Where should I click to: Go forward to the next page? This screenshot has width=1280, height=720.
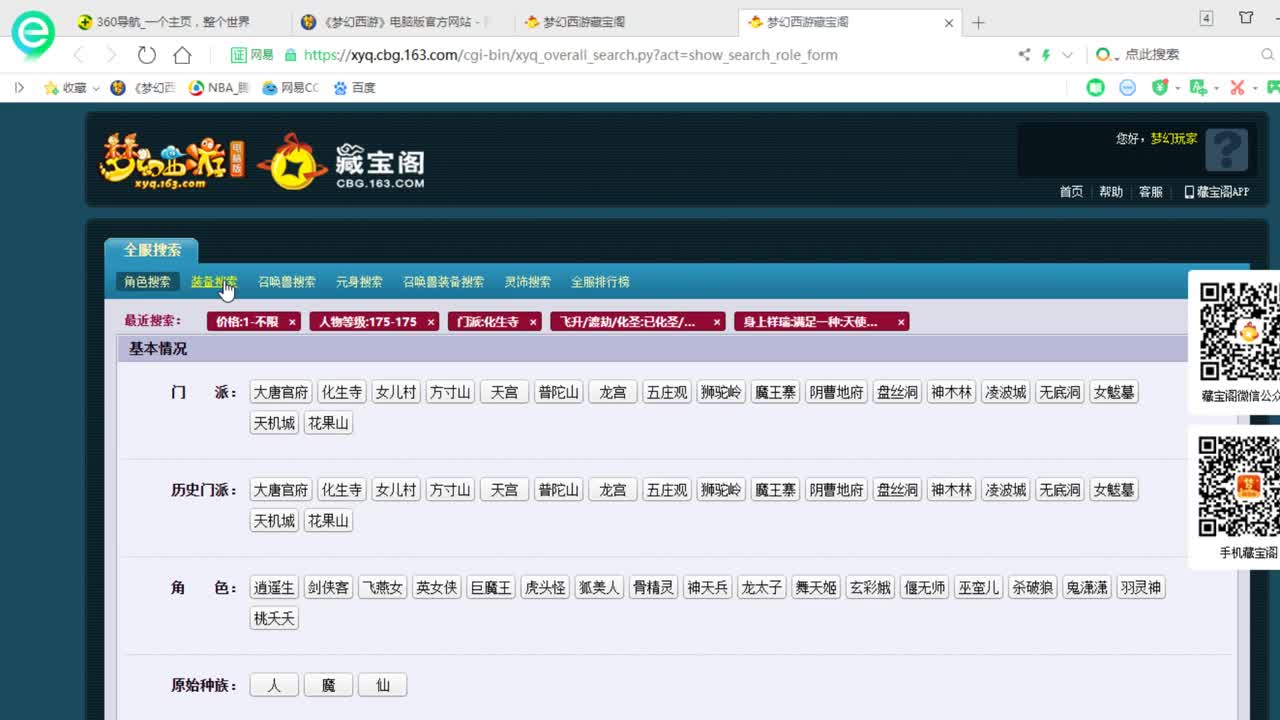pos(112,55)
